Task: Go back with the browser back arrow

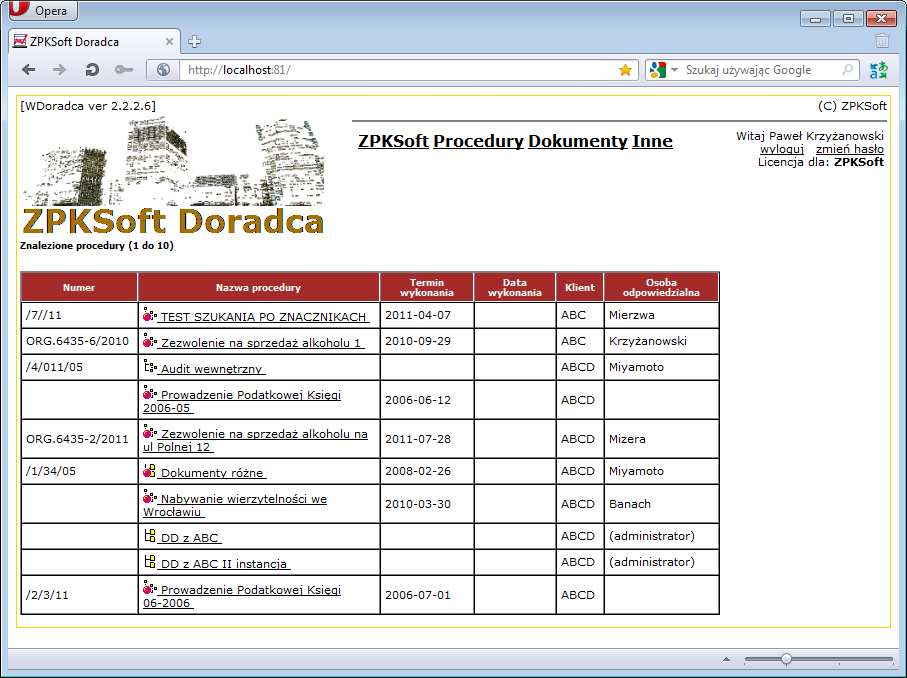Action: click(28, 70)
